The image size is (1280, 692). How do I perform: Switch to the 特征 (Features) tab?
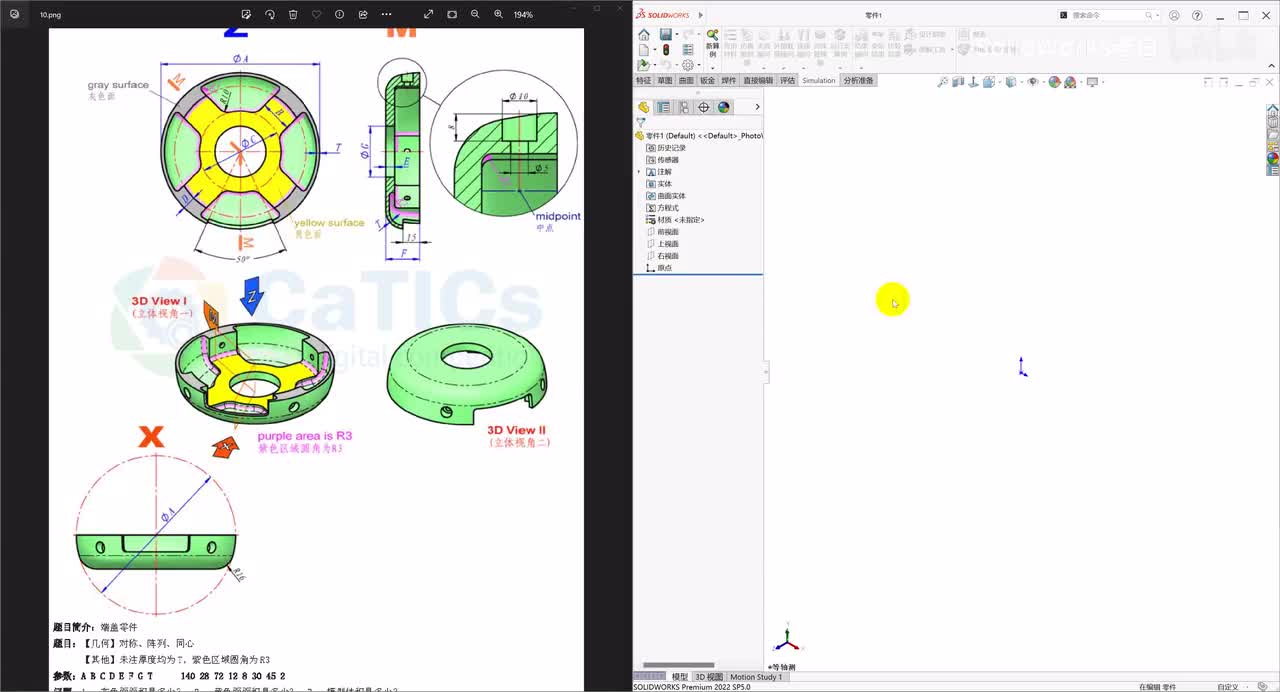(x=643, y=81)
